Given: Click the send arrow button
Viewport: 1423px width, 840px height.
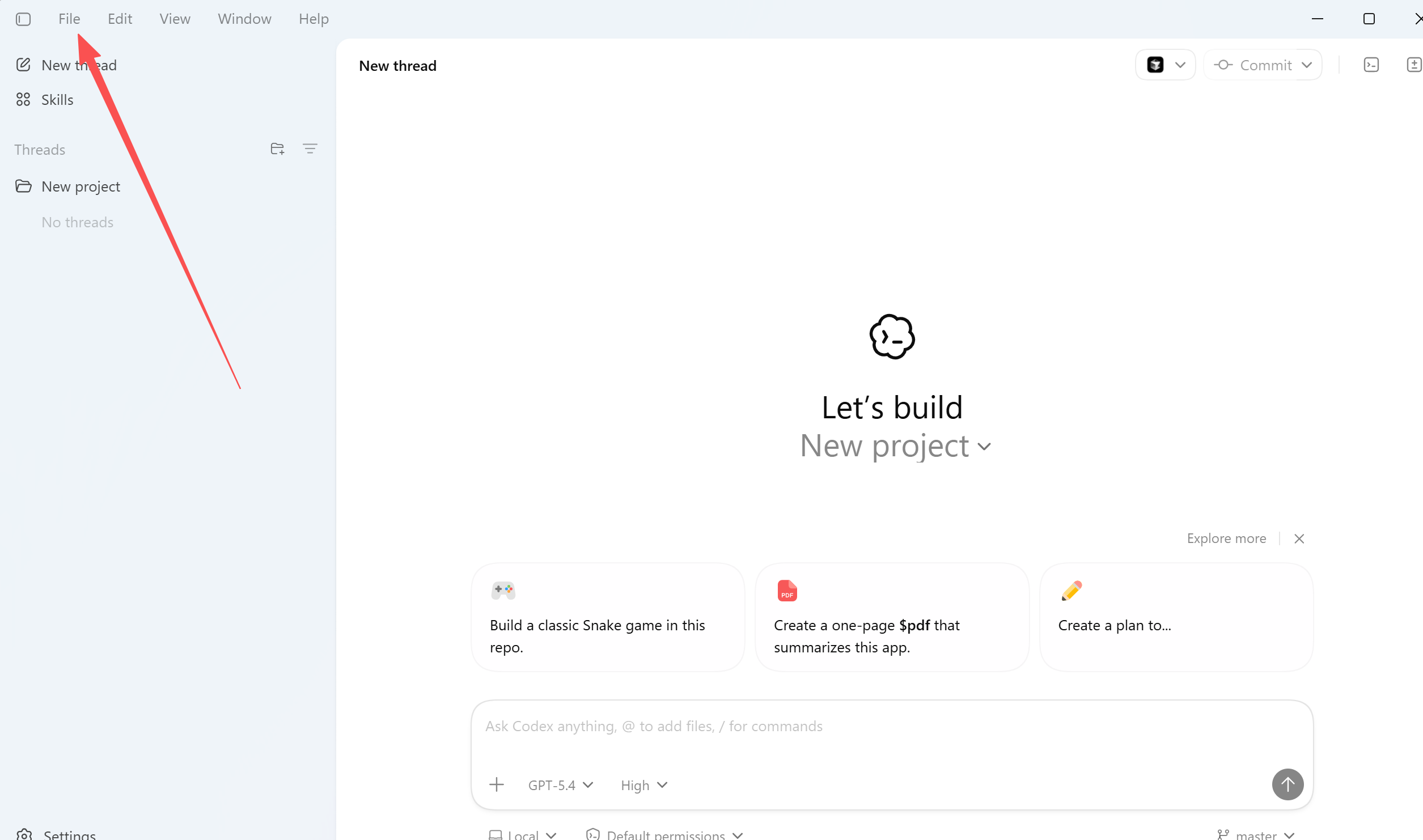Looking at the screenshot, I should [1288, 784].
